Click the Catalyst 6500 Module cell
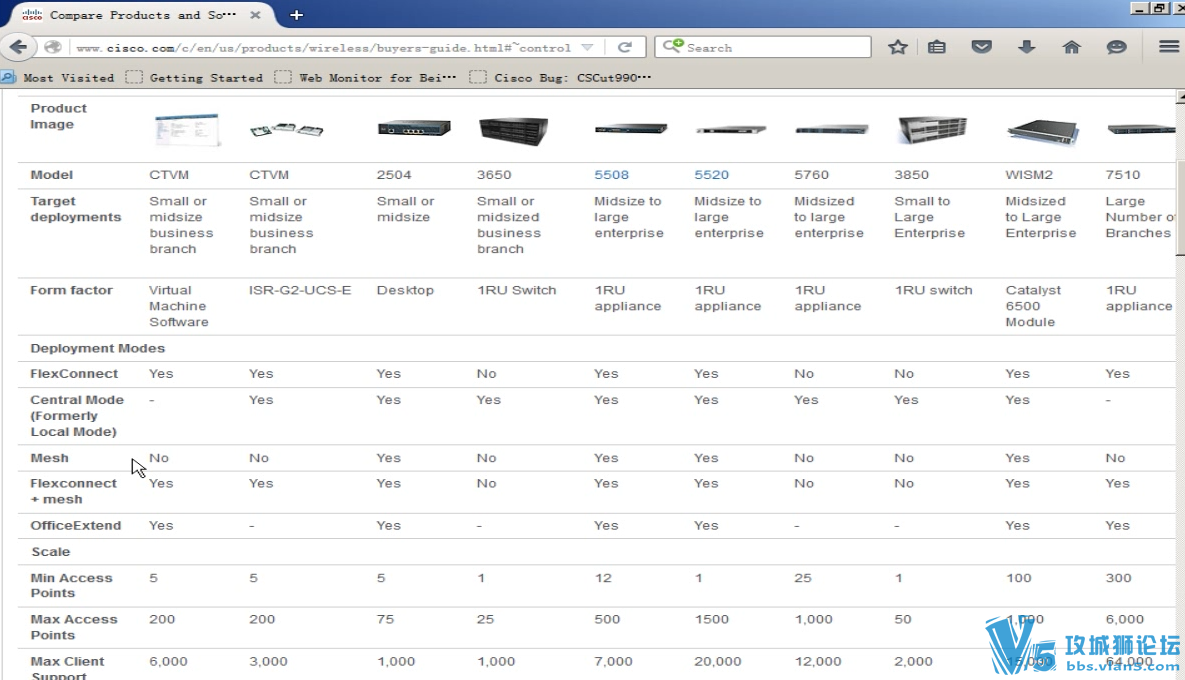Screen dimensions: 1185x680 point(1033,306)
